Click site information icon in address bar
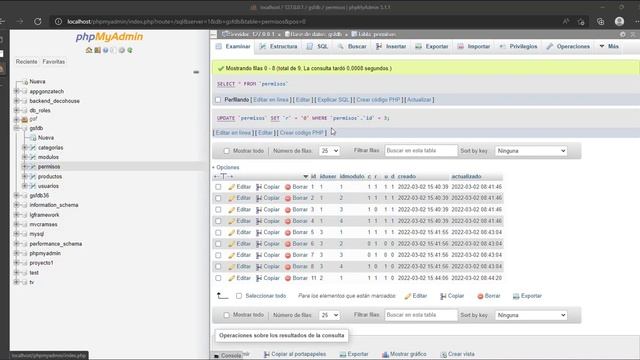 (x=58, y=21)
